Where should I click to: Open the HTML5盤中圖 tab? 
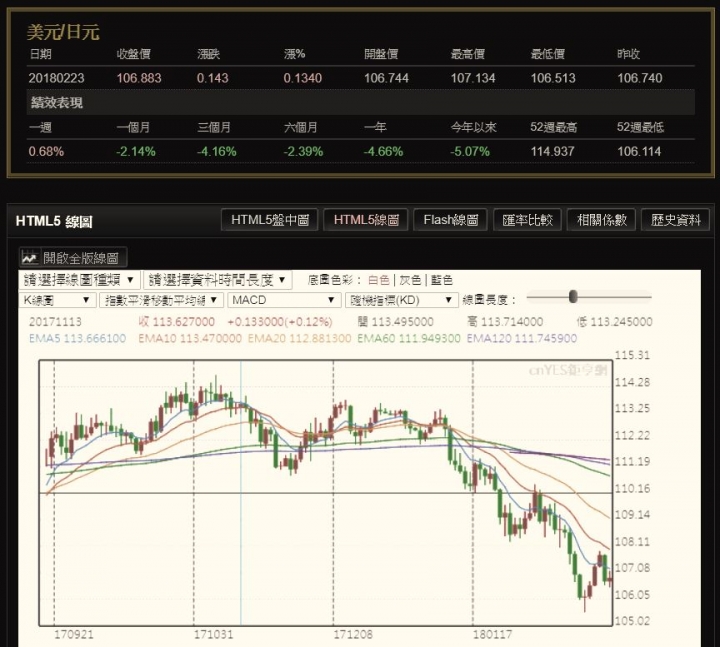(270, 220)
